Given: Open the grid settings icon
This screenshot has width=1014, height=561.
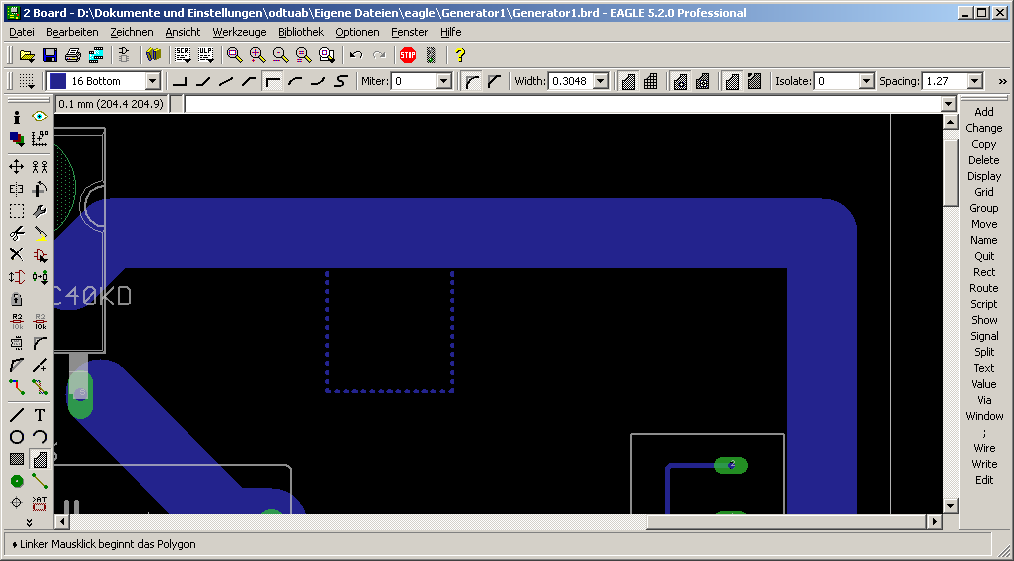Looking at the screenshot, I should (27, 81).
